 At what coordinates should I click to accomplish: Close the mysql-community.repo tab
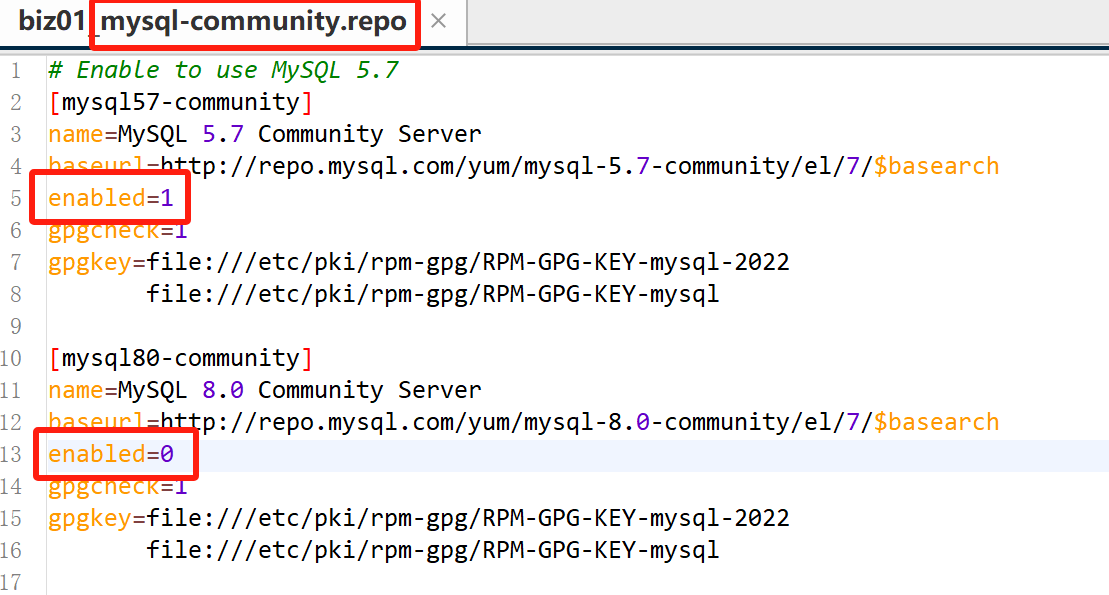(439, 21)
